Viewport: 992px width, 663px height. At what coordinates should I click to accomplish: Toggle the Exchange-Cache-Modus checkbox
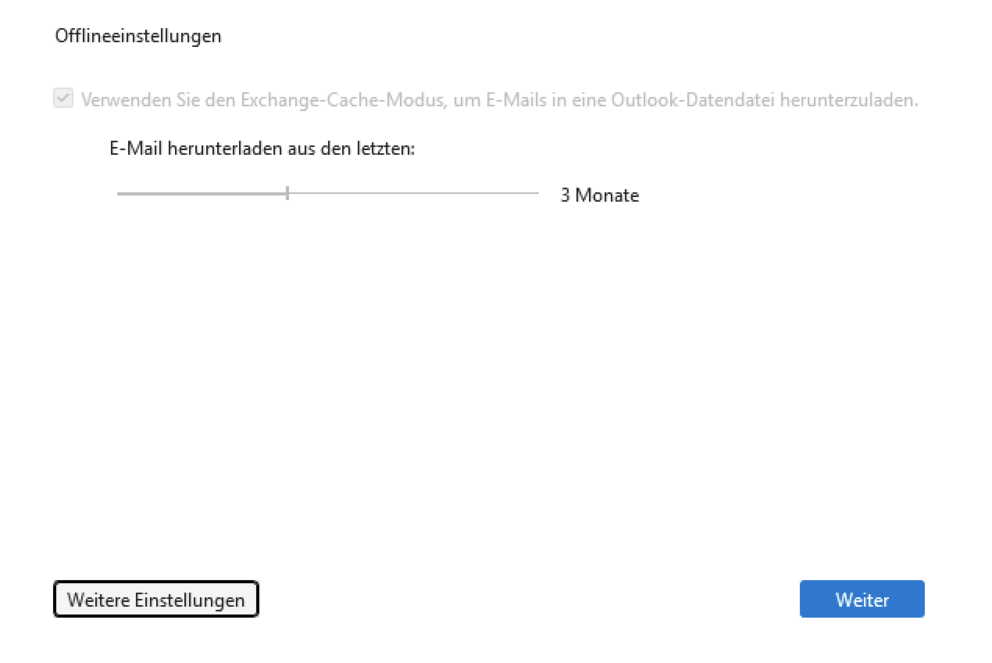coord(63,99)
